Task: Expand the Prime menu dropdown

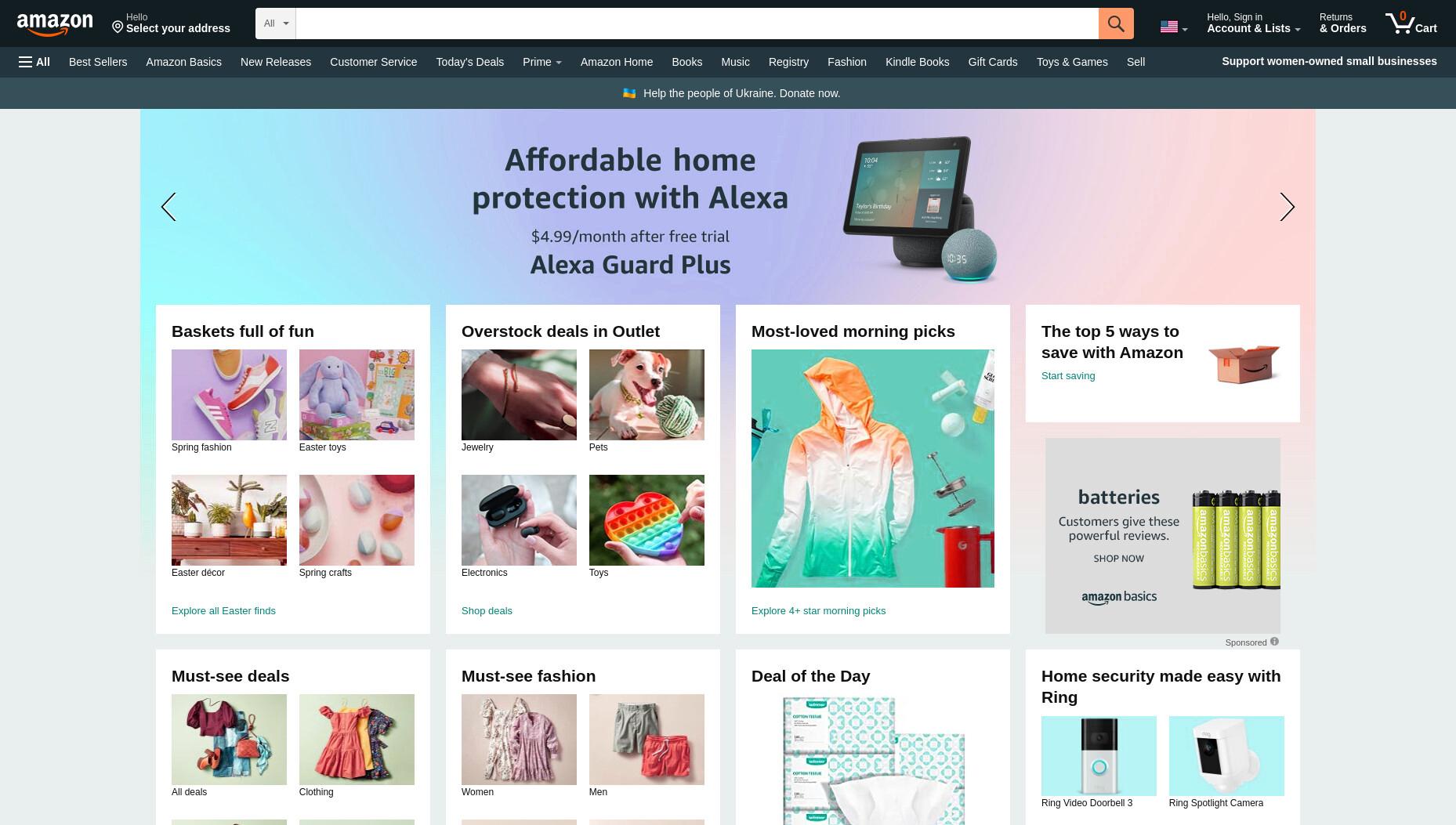Action: pyautogui.click(x=542, y=62)
